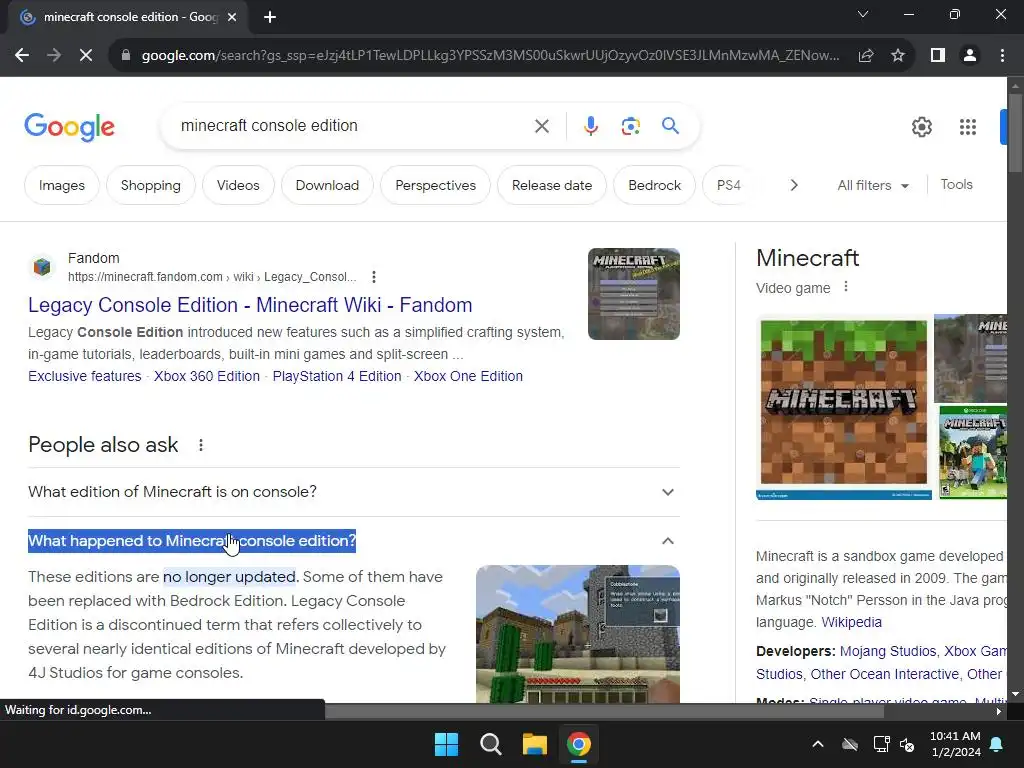
Task: Open the Chrome side panel
Action: pos(938,56)
